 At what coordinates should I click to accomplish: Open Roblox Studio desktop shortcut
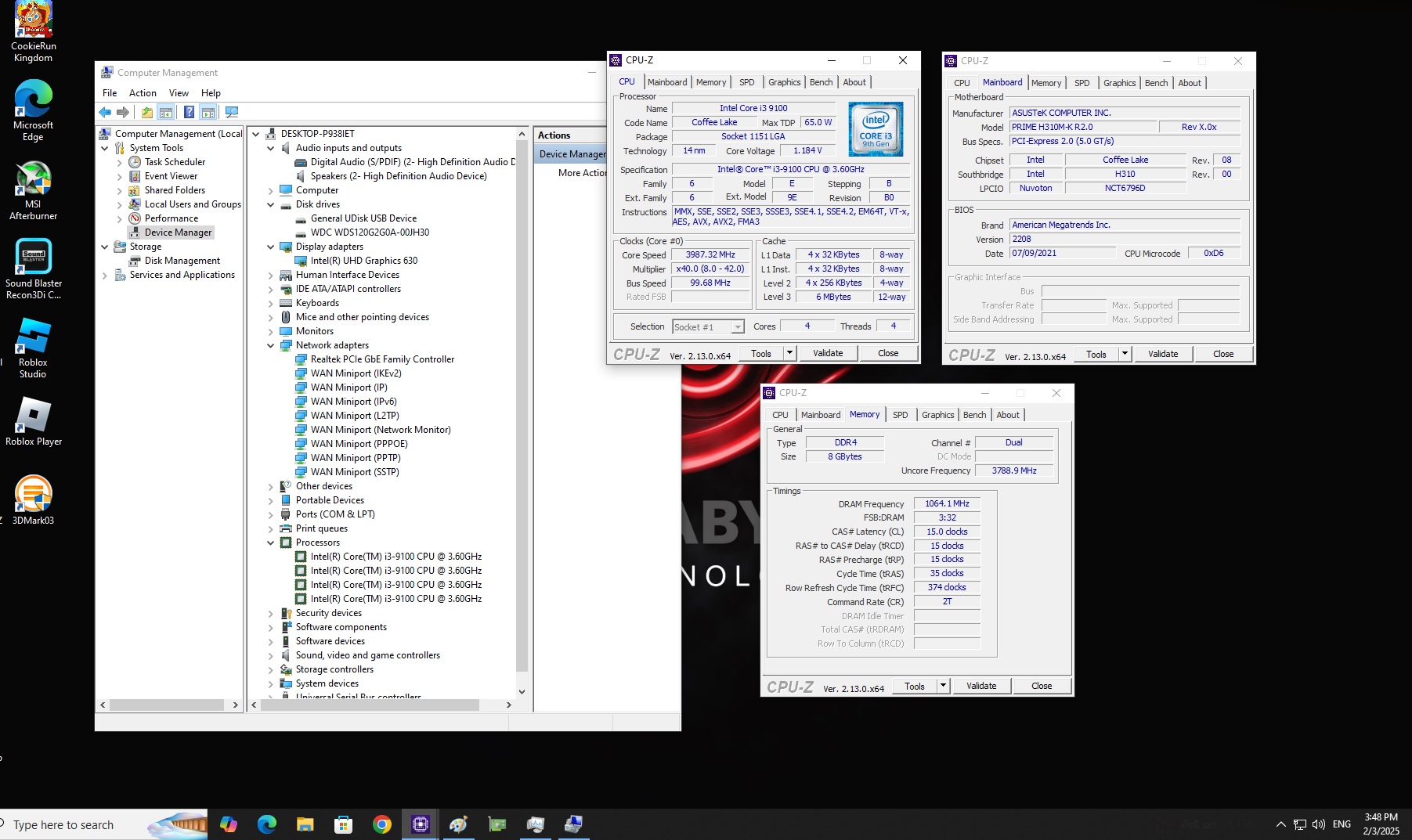(33, 348)
